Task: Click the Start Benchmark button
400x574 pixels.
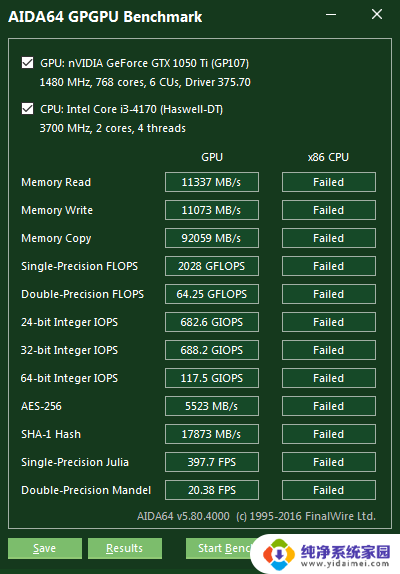Action: (220, 548)
